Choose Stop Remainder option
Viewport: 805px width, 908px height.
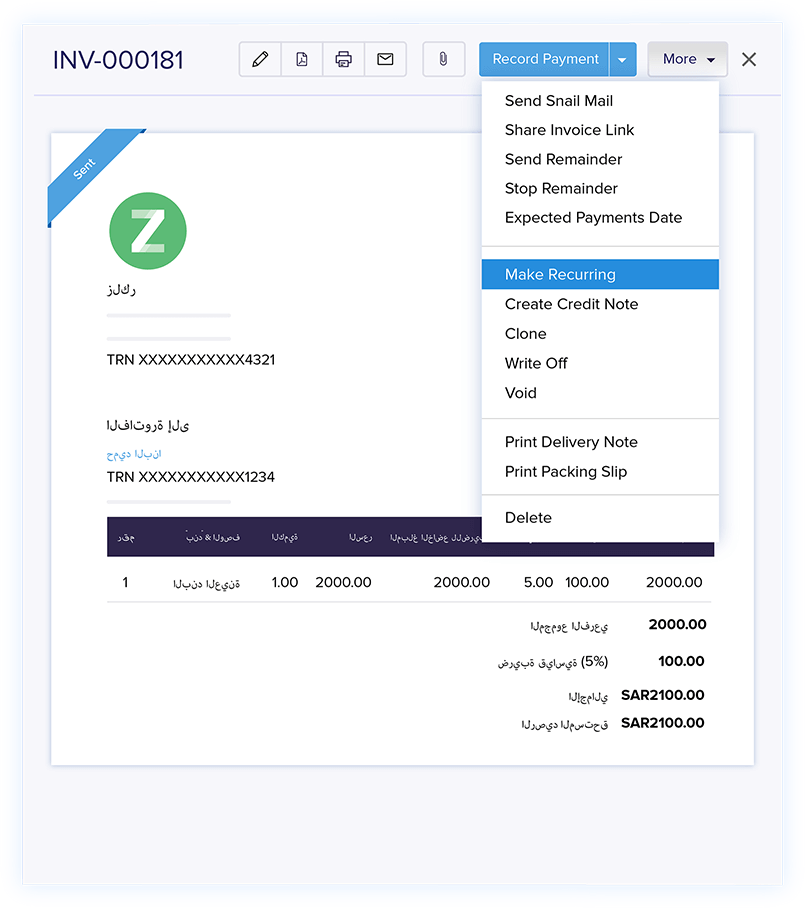click(x=600, y=188)
